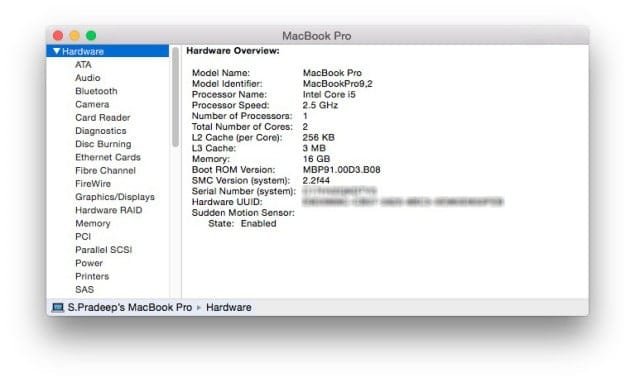This screenshot has height=382, width=635.
Task: Select Diagnostics in the sidebar
Action: (100, 131)
